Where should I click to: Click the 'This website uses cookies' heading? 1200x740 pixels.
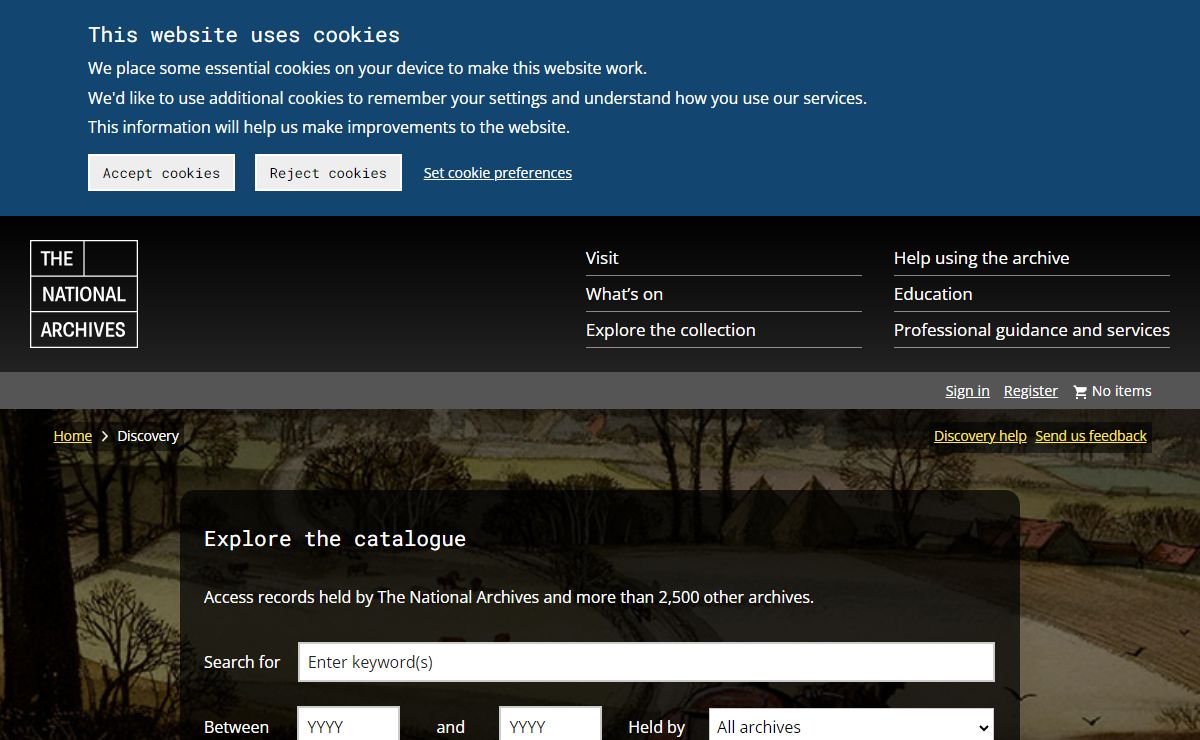click(244, 35)
